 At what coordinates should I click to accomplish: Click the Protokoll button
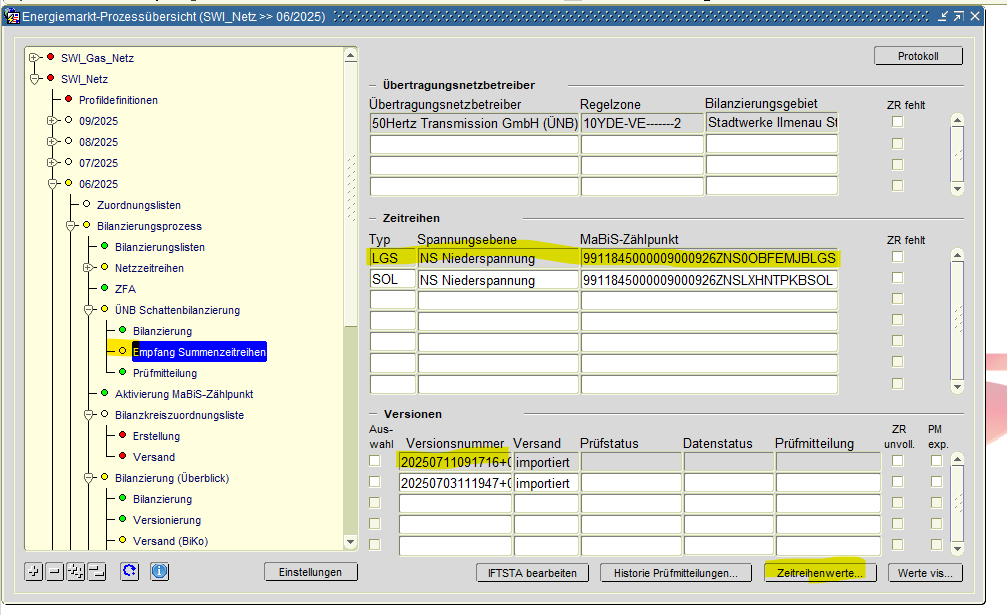pyautogui.click(x=918, y=57)
